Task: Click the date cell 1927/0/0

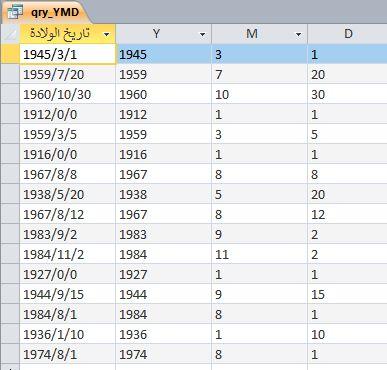Action: (x=68, y=274)
